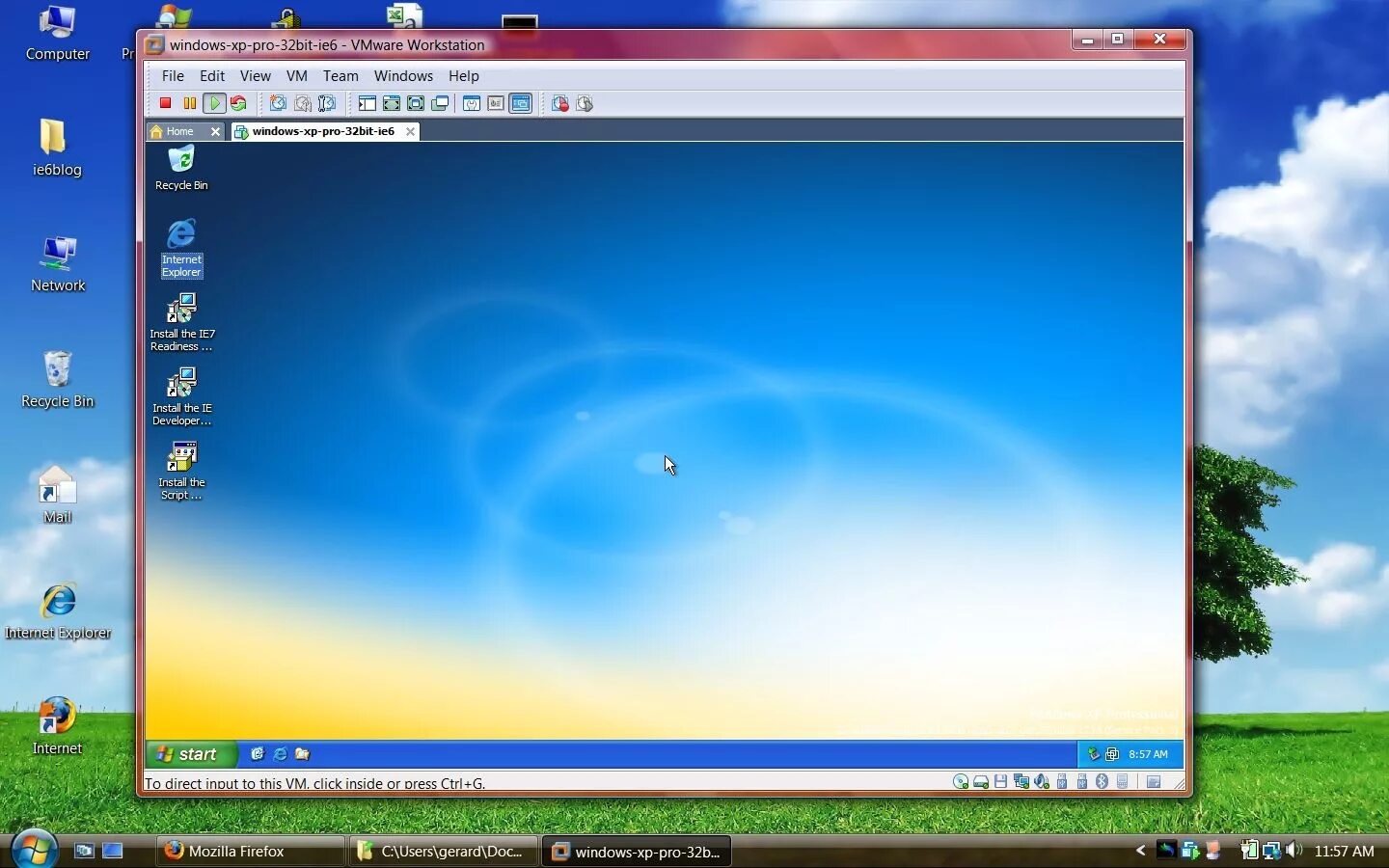Viewport: 1389px width, 868px height.
Task: Select the Internet Firefox desktop shortcut
Action: point(58,727)
